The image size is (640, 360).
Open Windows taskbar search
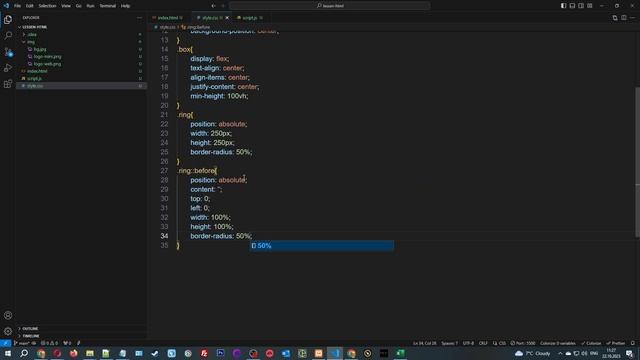(x=24, y=353)
